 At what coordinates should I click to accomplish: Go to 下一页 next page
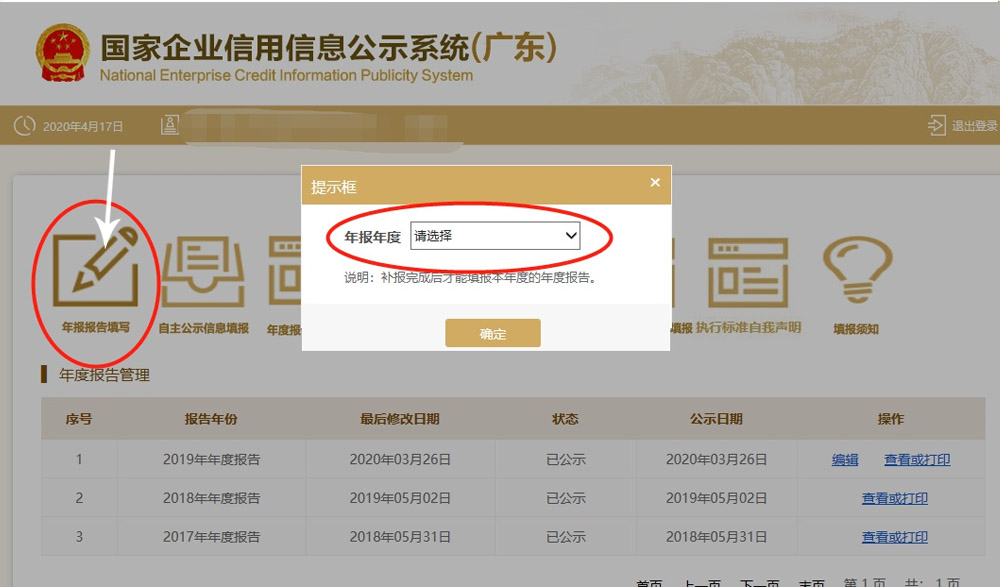pos(758,582)
